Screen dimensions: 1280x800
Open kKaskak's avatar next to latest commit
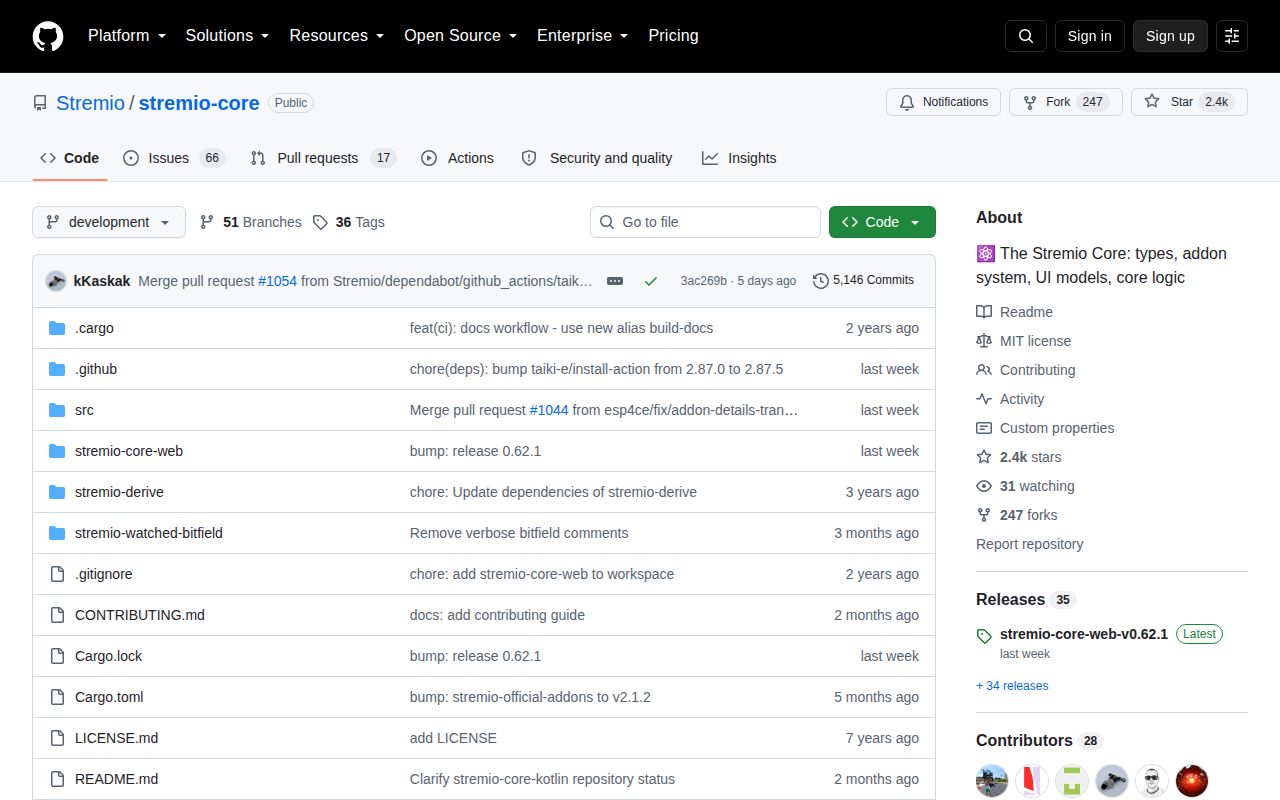click(56, 281)
